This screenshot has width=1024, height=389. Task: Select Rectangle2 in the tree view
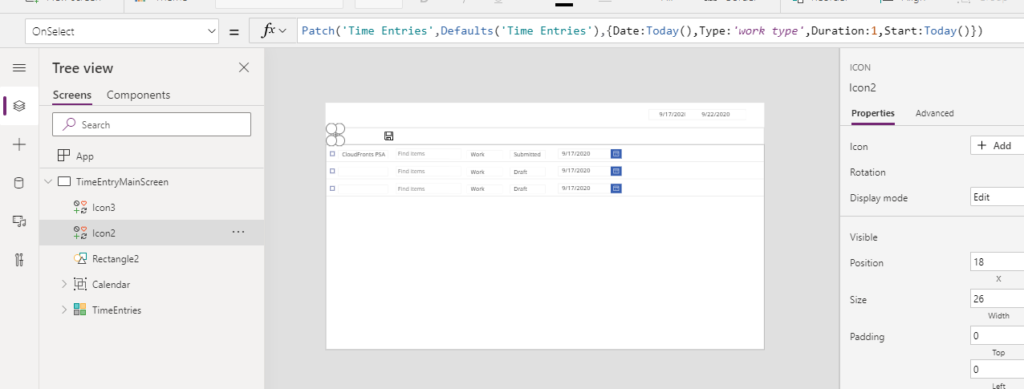point(115,259)
